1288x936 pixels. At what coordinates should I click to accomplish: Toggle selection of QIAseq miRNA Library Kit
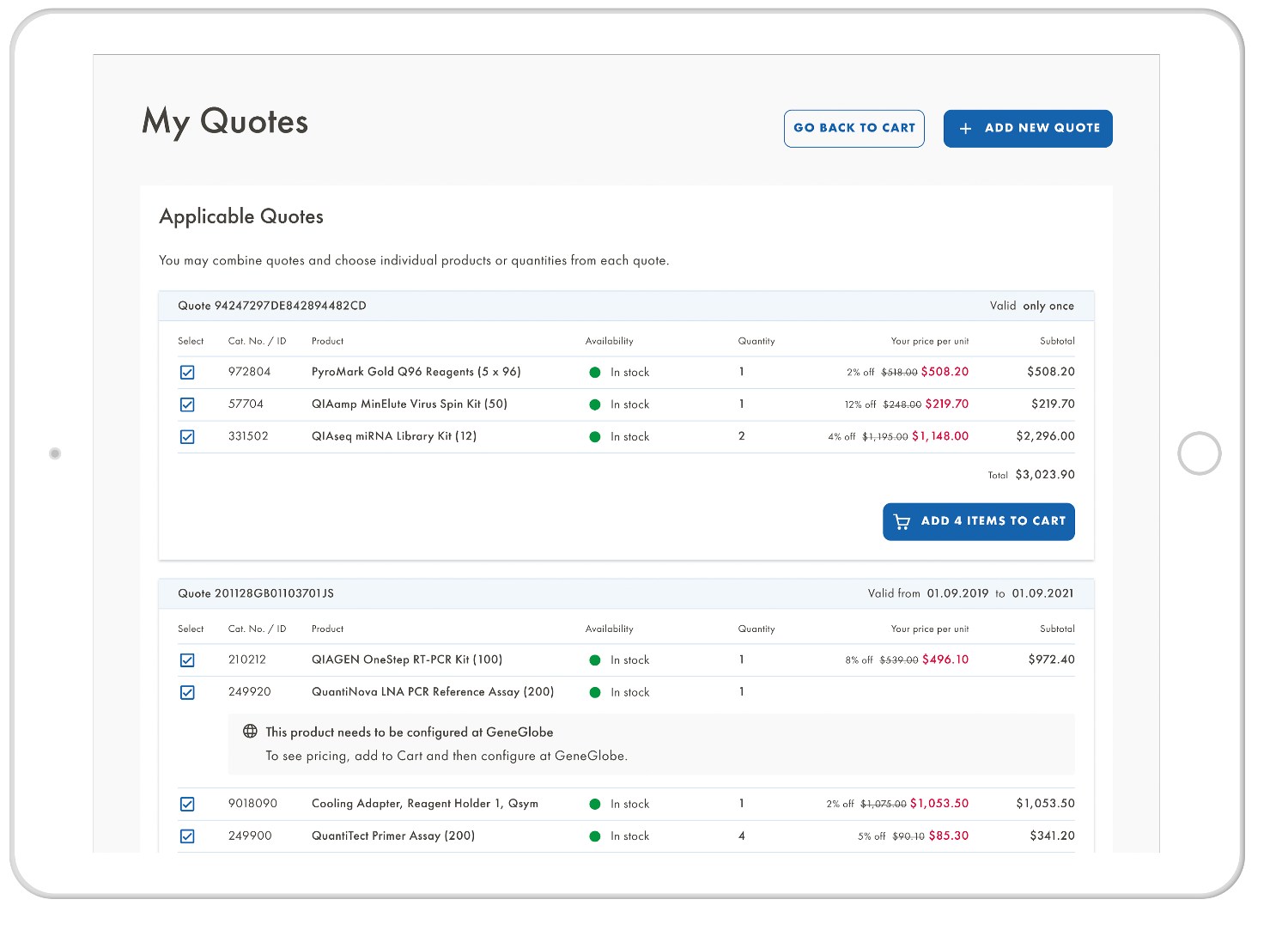[x=187, y=437]
